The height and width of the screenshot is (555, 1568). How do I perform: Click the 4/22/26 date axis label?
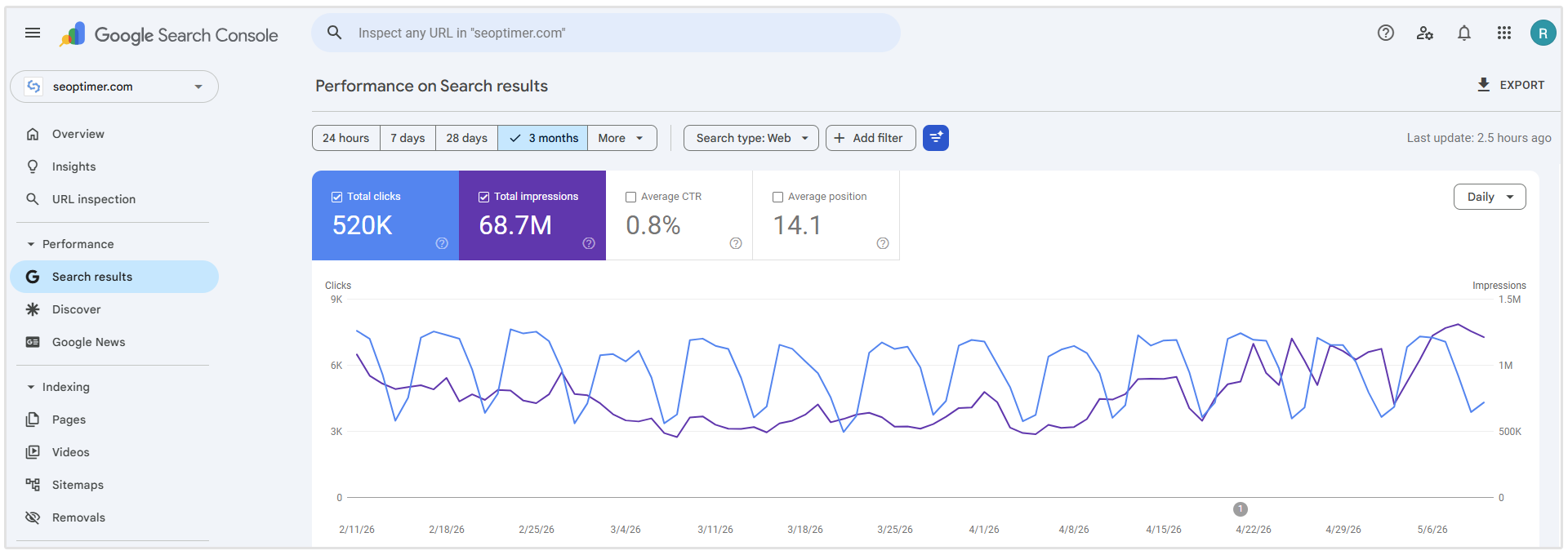pyautogui.click(x=1254, y=530)
